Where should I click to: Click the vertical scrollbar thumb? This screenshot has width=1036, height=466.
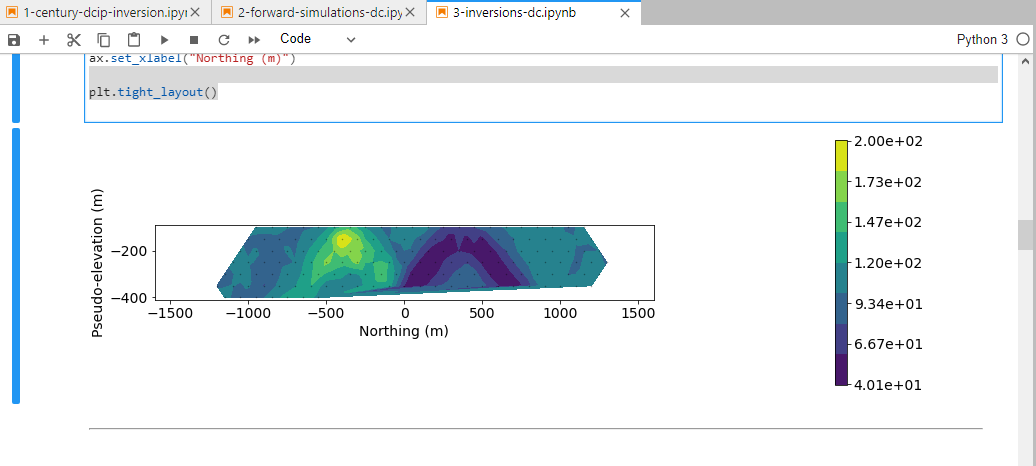coord(1027,235)
